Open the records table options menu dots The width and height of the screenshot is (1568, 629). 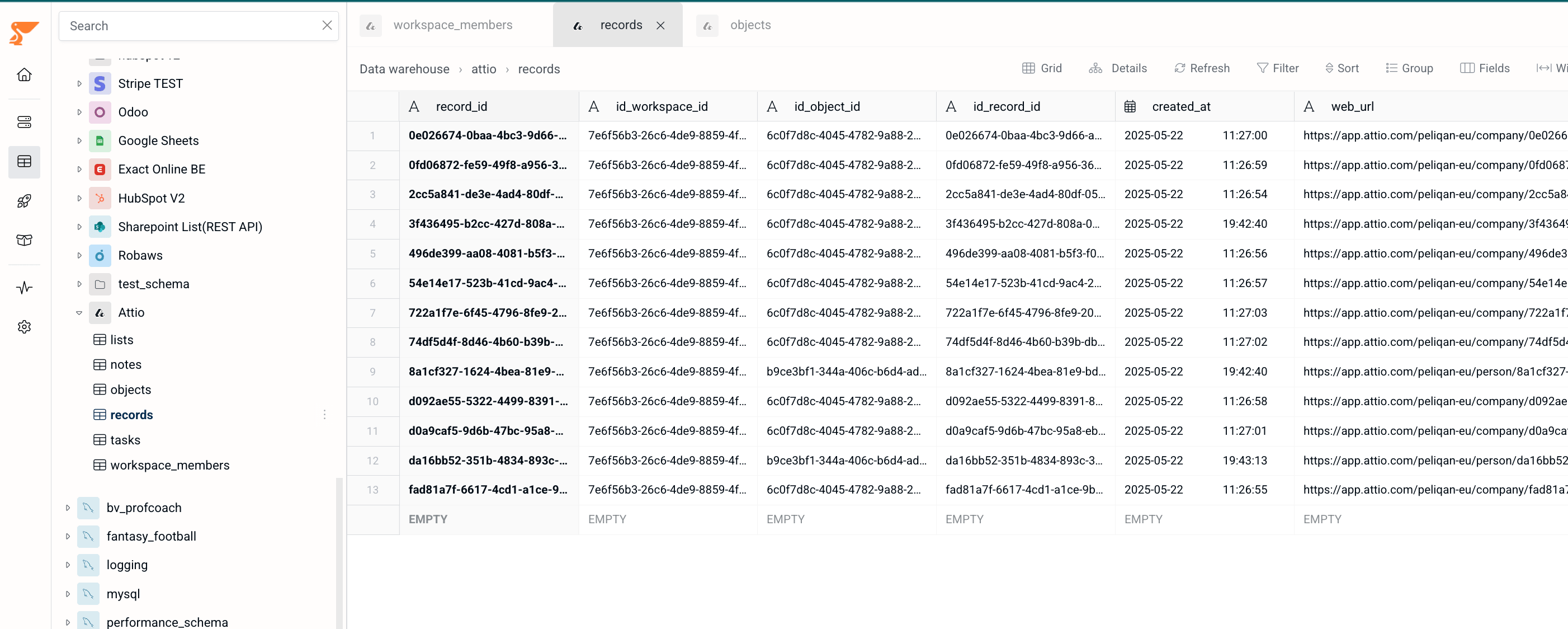[x=324, y=415]
